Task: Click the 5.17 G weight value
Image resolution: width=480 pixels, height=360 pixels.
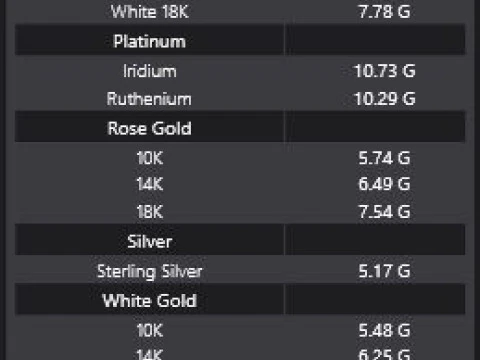Action: coord(384,271)
